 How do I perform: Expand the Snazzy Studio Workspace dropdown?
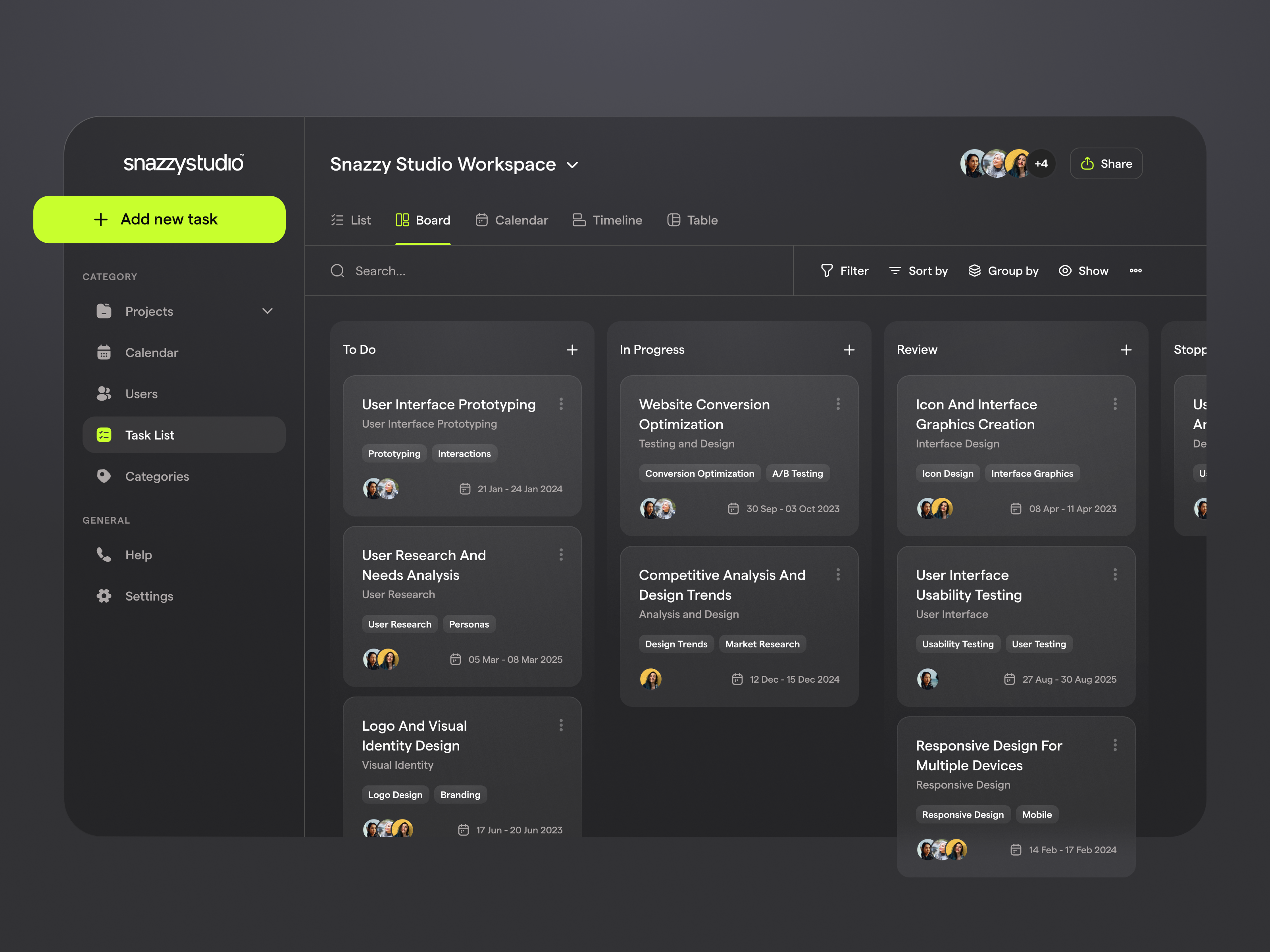[572, 165]
